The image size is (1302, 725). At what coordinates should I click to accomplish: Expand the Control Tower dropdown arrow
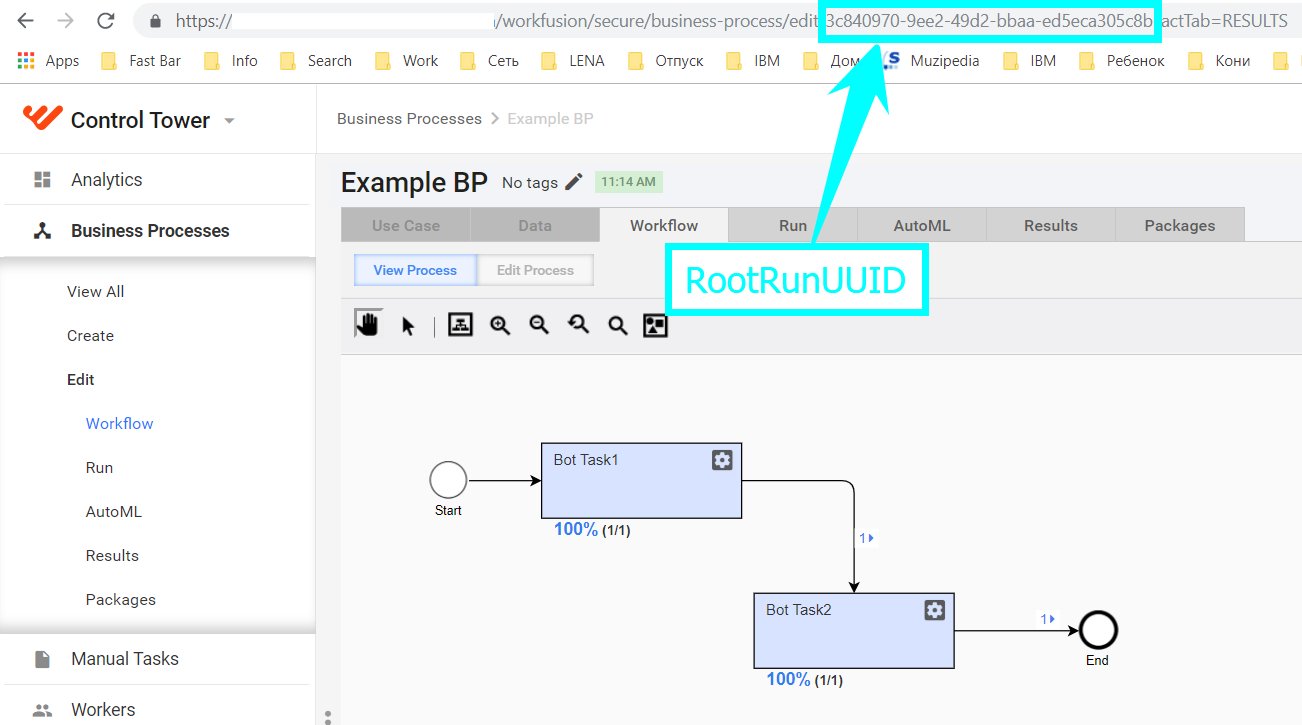(x=229, y=121)
